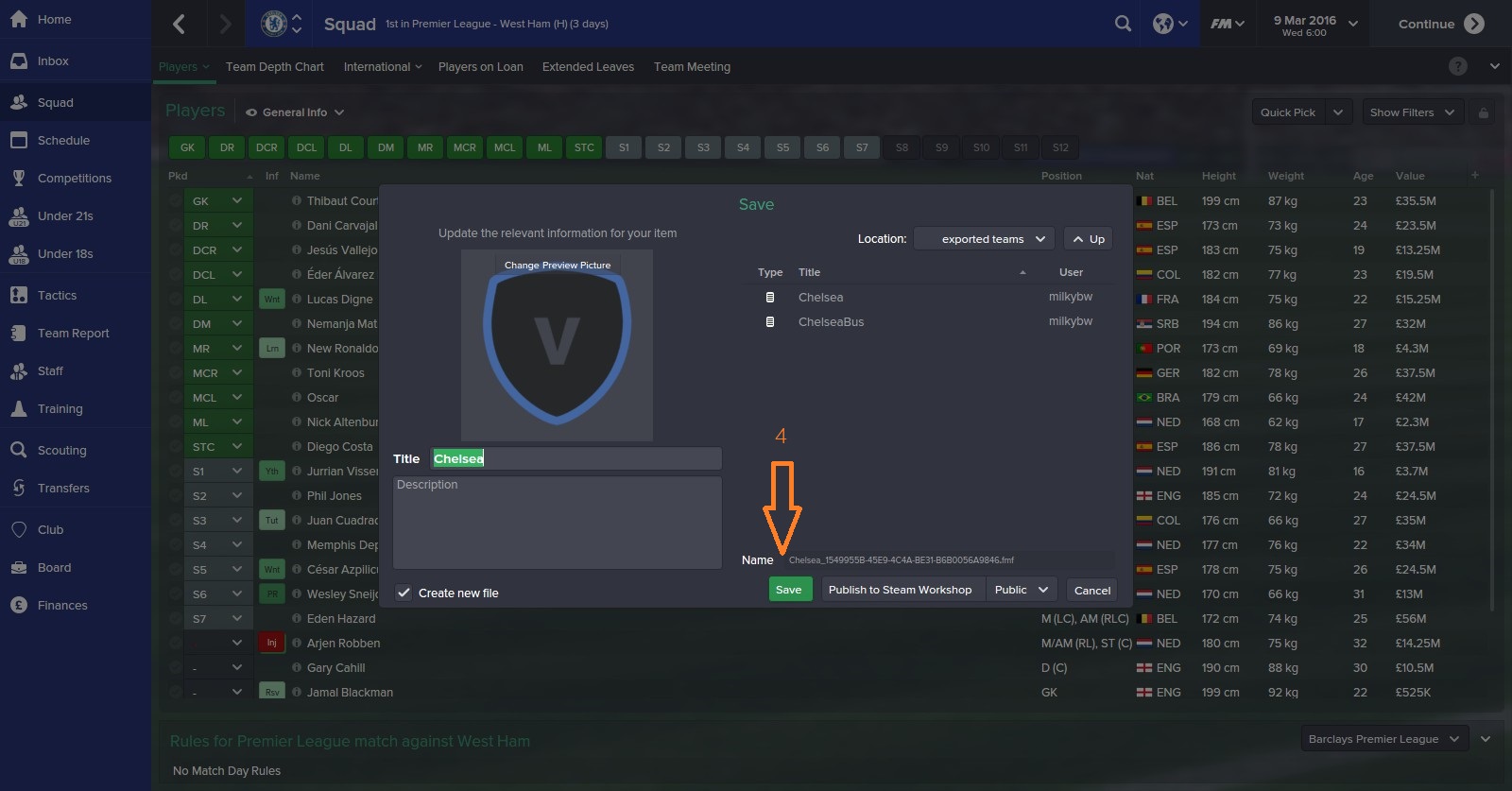Click the help question mark icon
The image size is (1512, 791).
click(x=1458, y=66)
